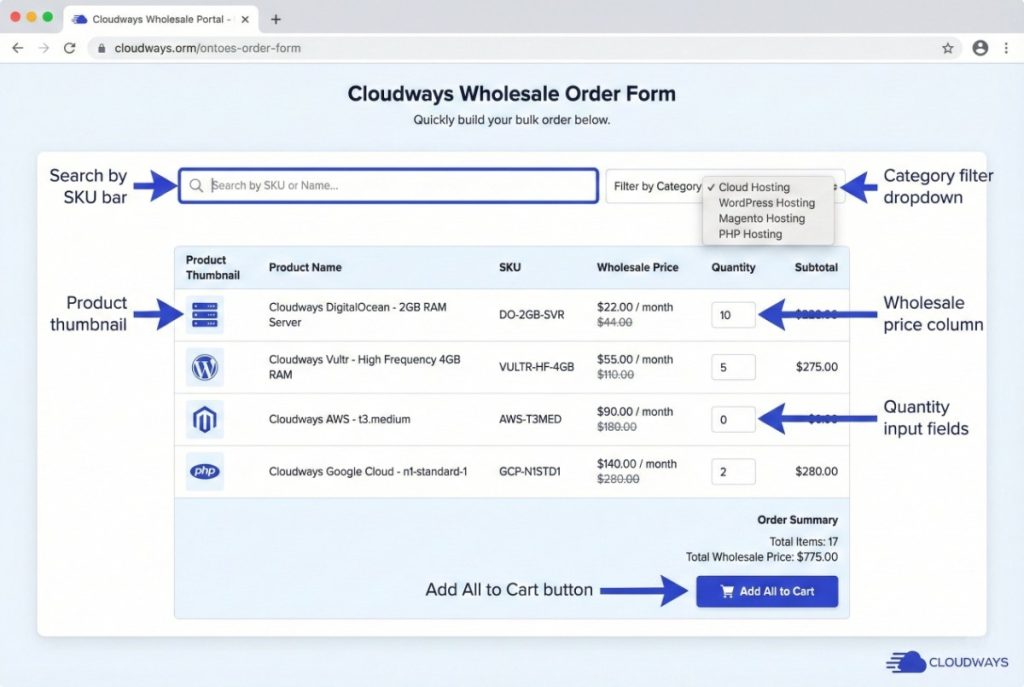Click the Total Wholesale Price: $775.00 line
Screen dimensions: 1024x687
(761, 557)
